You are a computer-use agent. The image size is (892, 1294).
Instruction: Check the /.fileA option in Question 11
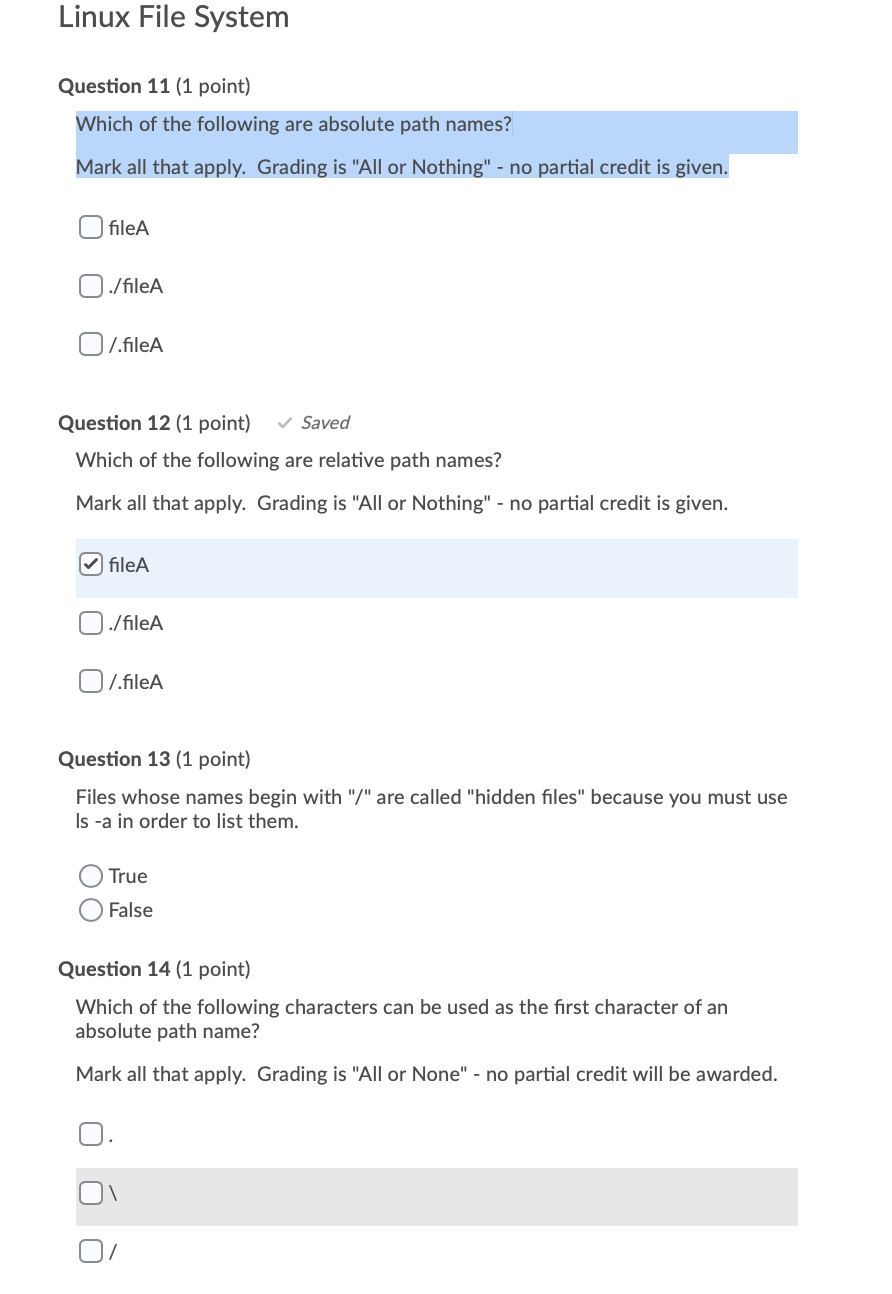(90, 343)
